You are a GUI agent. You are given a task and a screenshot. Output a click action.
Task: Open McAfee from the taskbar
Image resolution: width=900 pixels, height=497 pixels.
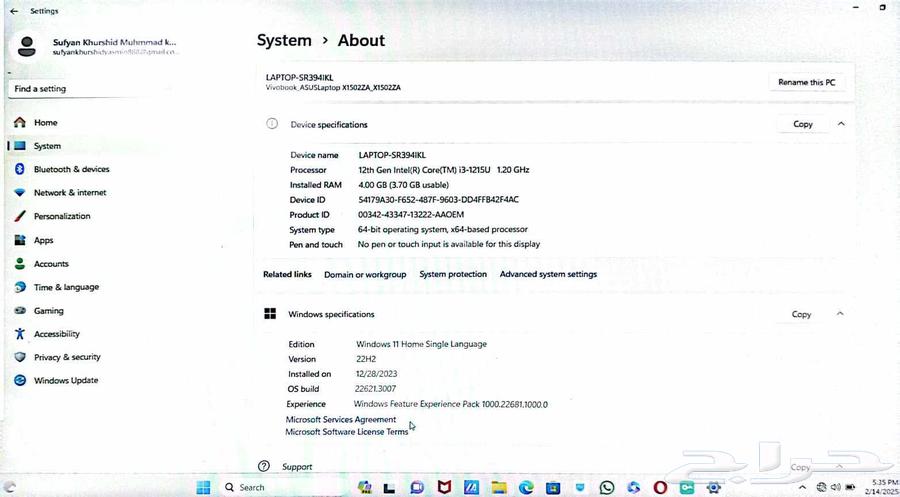tap(444, 487)
